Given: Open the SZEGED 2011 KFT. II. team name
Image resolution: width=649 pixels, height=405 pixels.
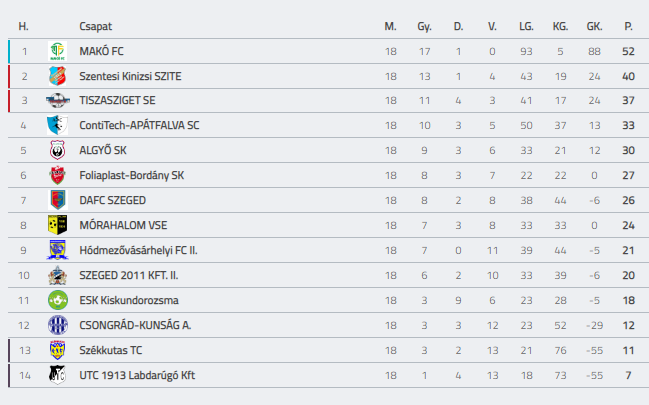Looking at the screenshot, I should point(129,275).
